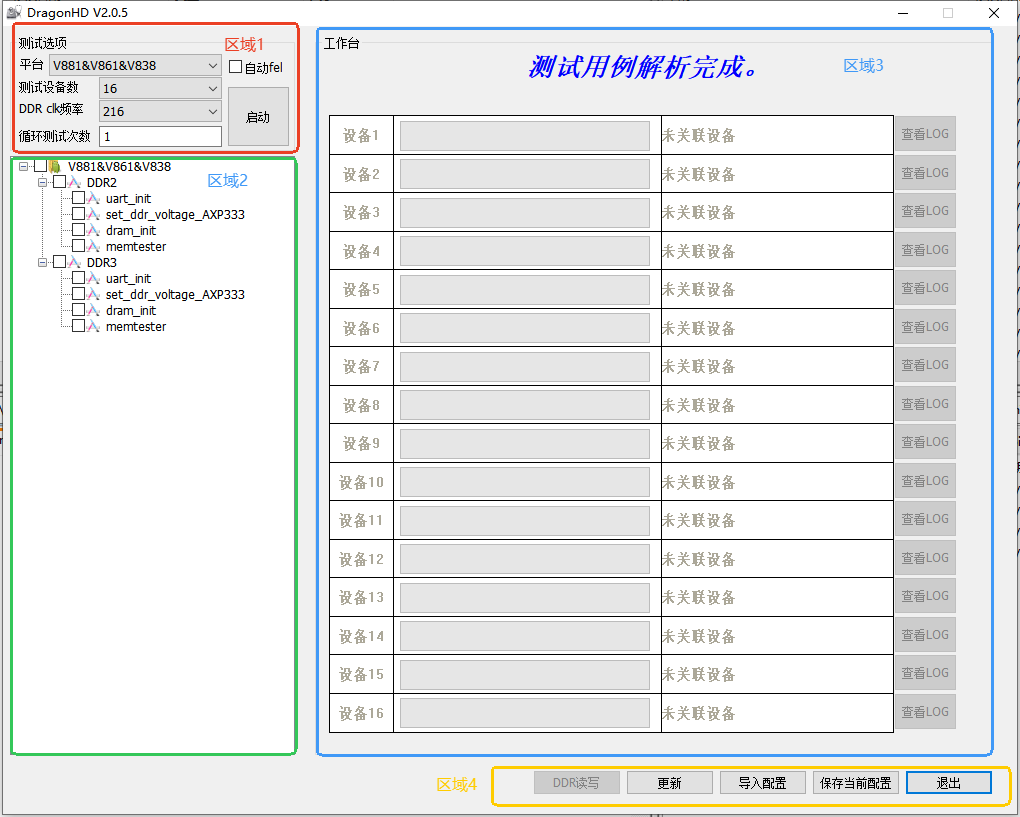Viewport: 1020px width, 817px height.
Task: Check the memtester box under DDR3
Action: coord(78,326)
